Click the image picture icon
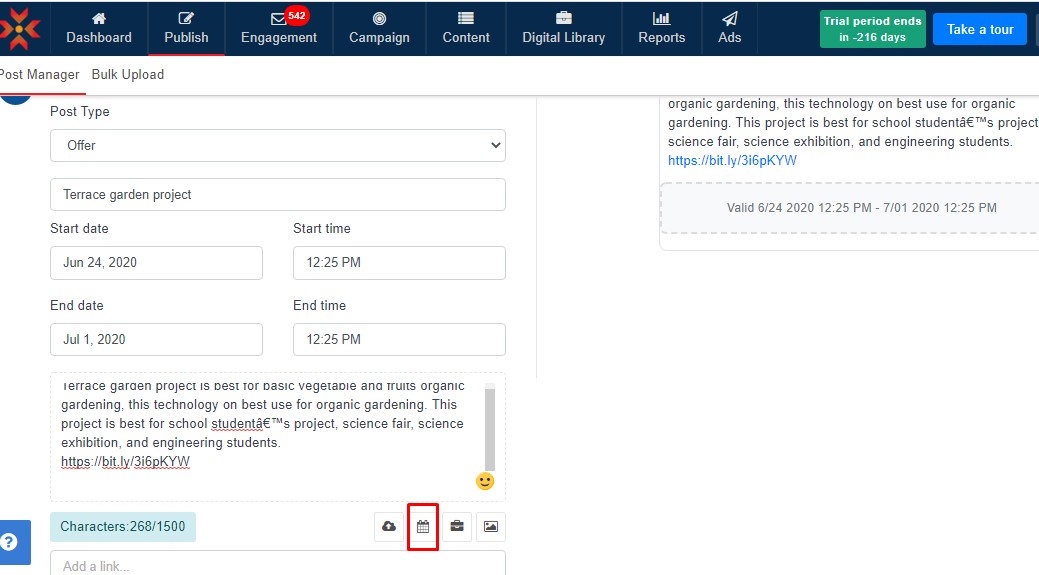This screenshot has width=1039, height=575. [x=490, y=527]
